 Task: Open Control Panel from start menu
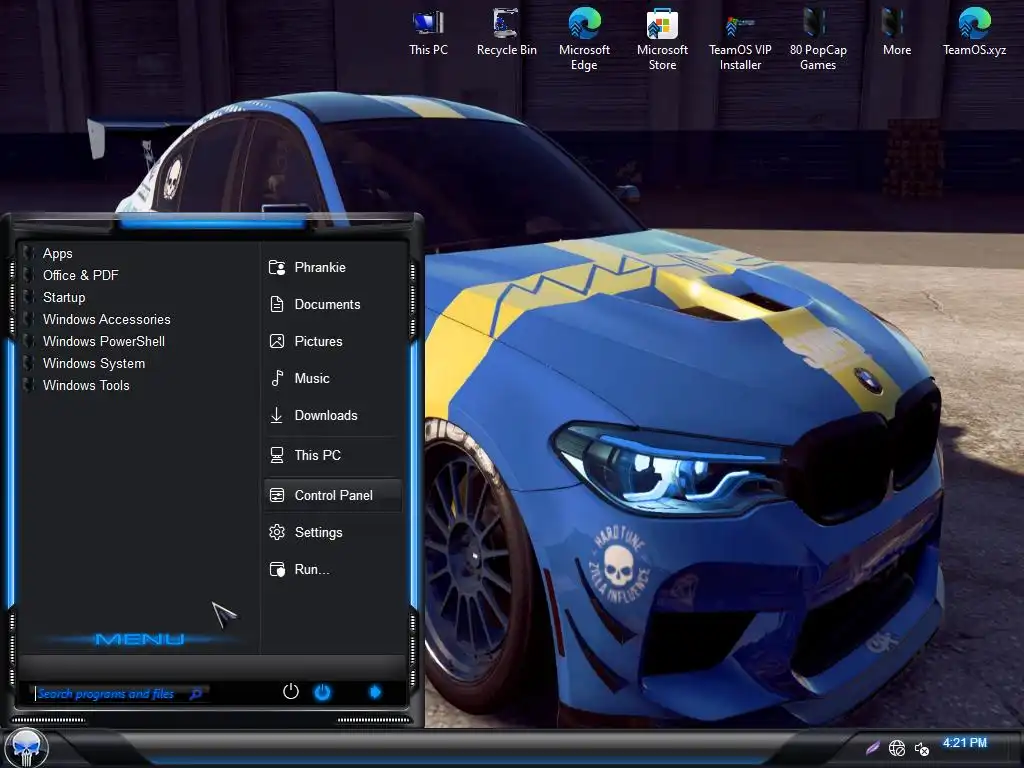point(333,495)
